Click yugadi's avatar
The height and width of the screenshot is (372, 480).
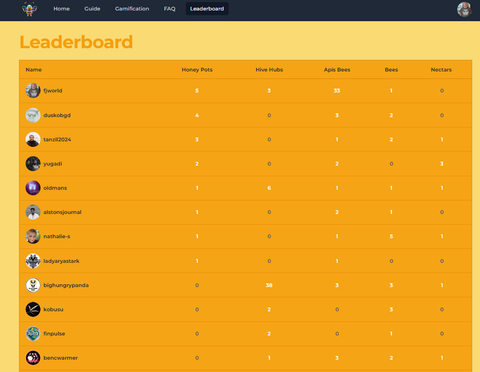point(33,164)
